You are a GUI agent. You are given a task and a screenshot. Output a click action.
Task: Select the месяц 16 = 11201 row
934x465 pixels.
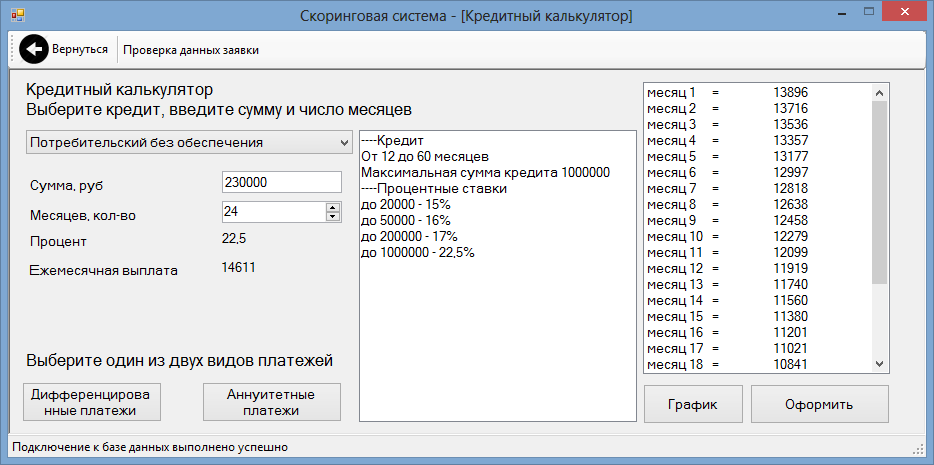[x=758, y=332]
